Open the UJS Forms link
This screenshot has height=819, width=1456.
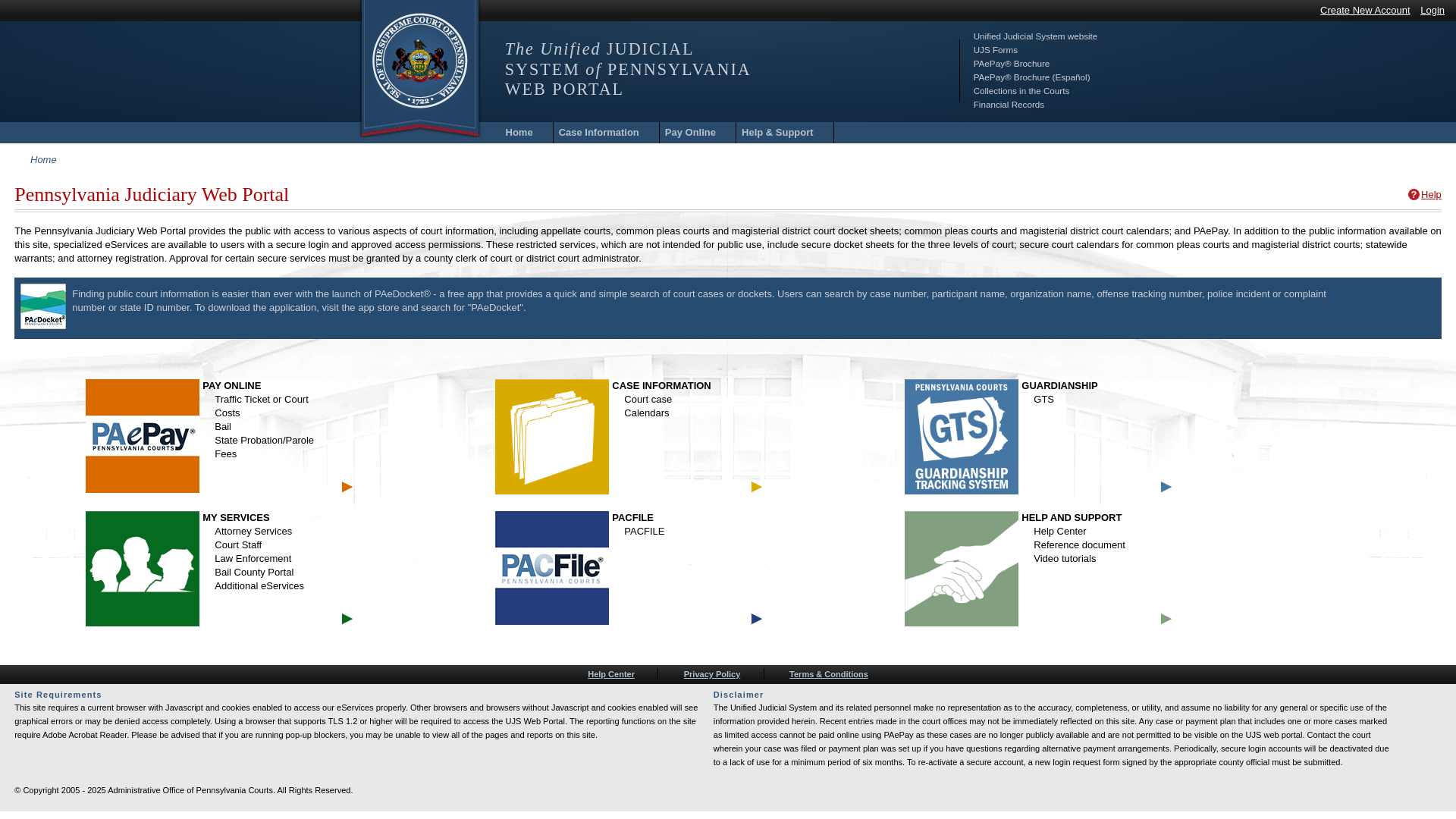pyautogui.click(x=996, y=50)
